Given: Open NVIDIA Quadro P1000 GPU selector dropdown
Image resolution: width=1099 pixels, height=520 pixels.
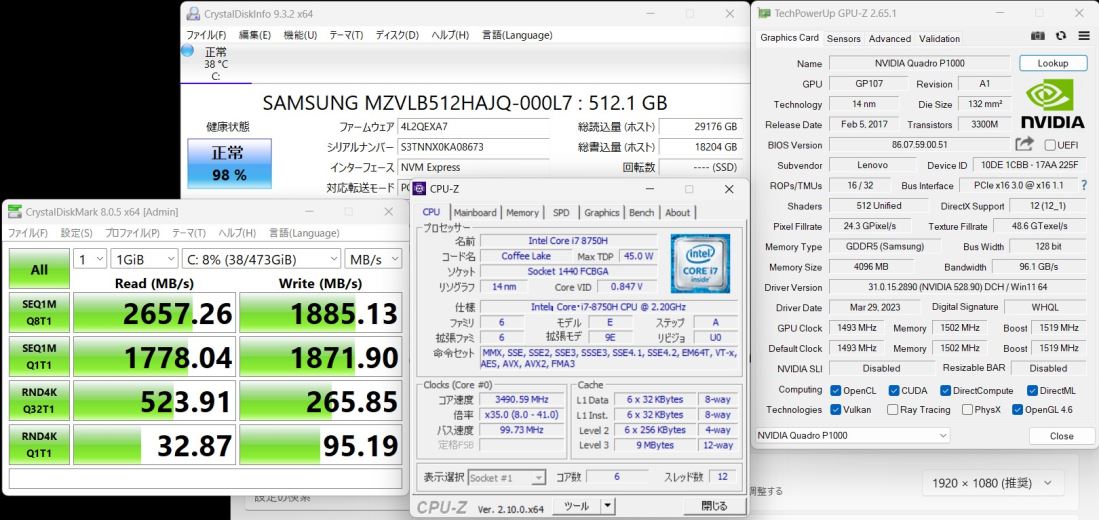Looking at the screenshot, I should point(853,435).
